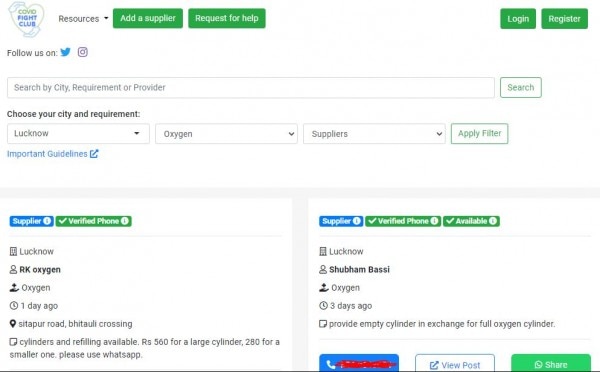This screenshot has height=372, width=600.
Task: Click the building icon in RK oxygen card
Action: coord(13,251)
